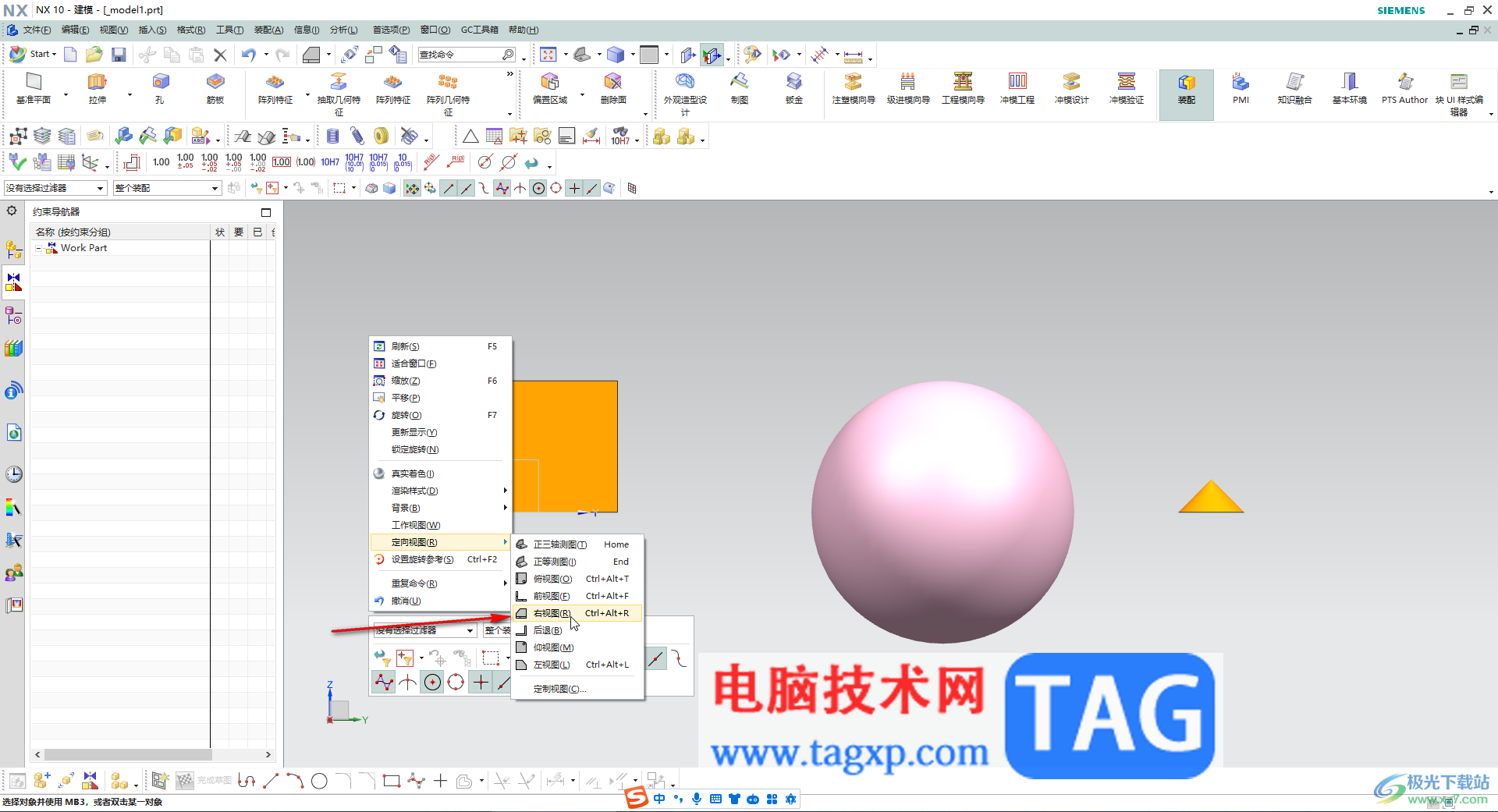Toggle the 装配 assembly application button
Image resolution: width=1498 pixels, height=812 pixels.
tap(1186, 94)
